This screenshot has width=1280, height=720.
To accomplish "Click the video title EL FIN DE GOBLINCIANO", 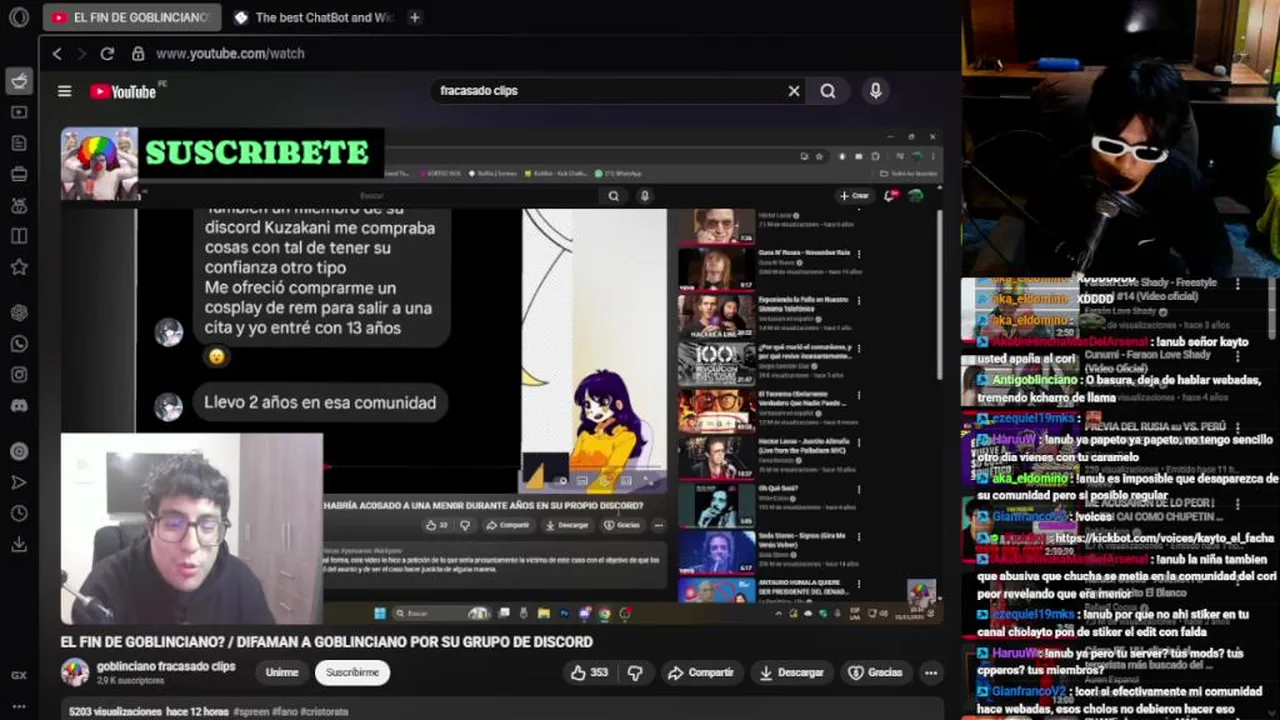I will click(327, 642).
